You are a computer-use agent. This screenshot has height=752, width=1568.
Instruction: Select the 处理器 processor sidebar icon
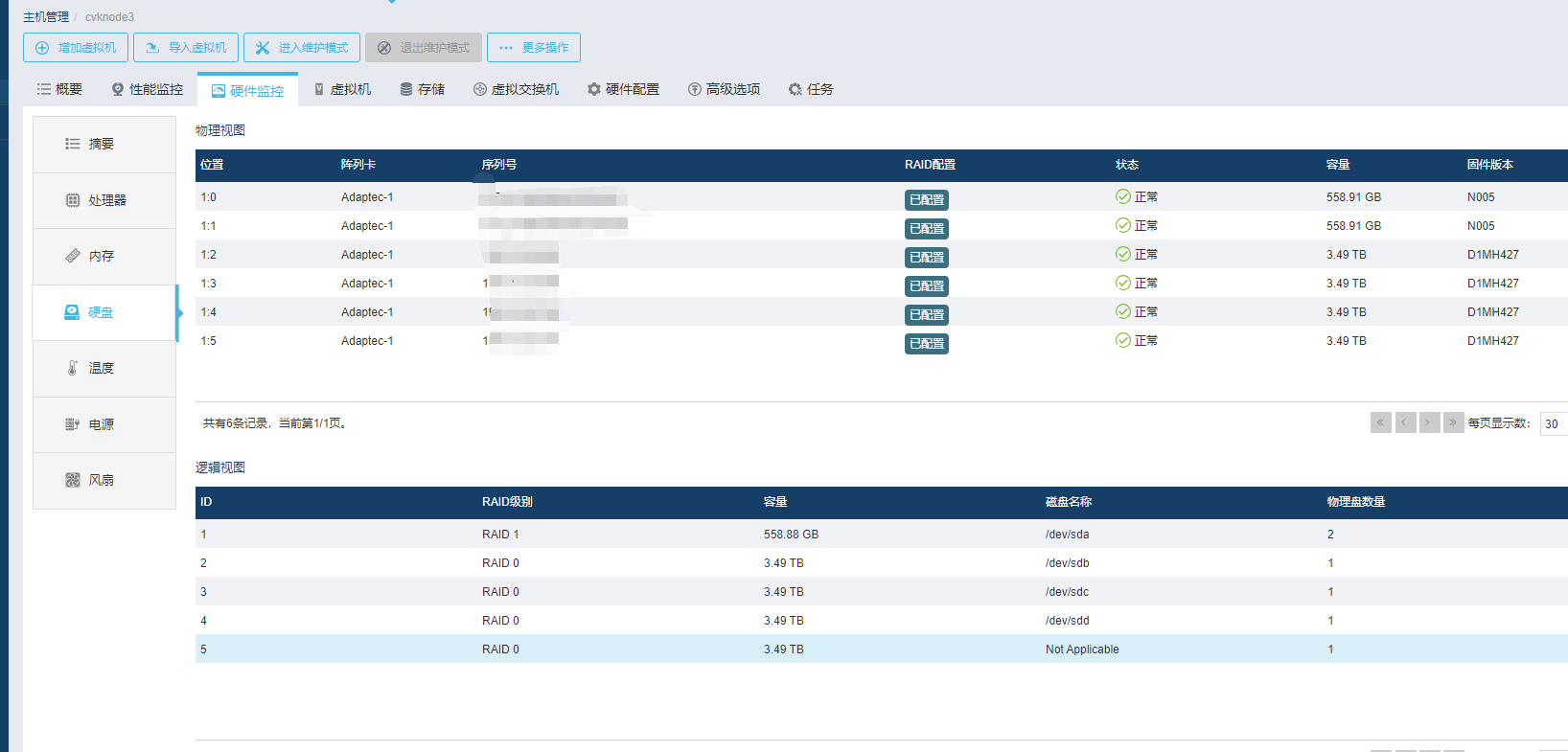(73, 200)
